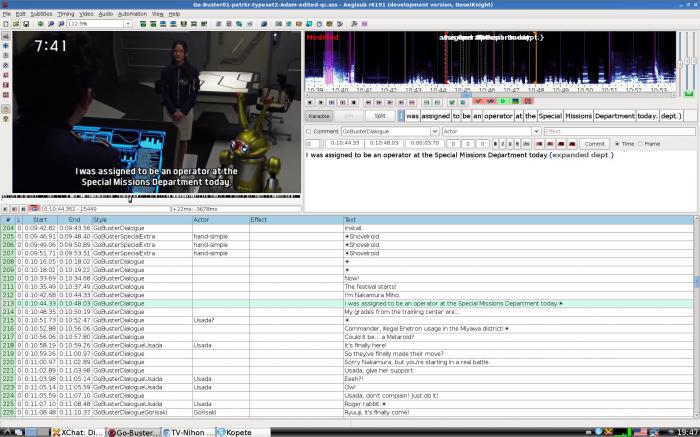Viewport: 700px width, 437px height.
Task: Toggle audio auto-commit button
Action: pyautogui.click(x=478, y=101)
